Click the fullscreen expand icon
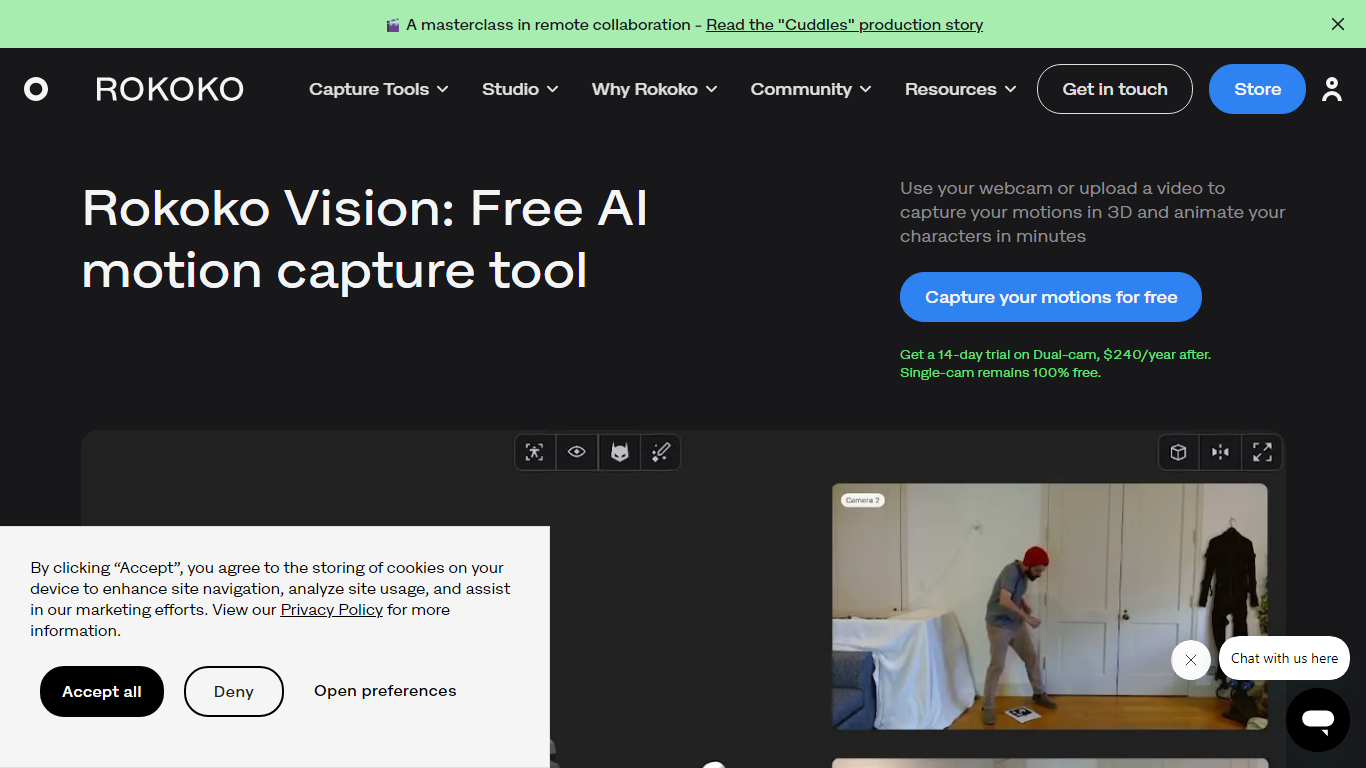This screenshot has width=1366, height=768. (x=1263, y=452)
